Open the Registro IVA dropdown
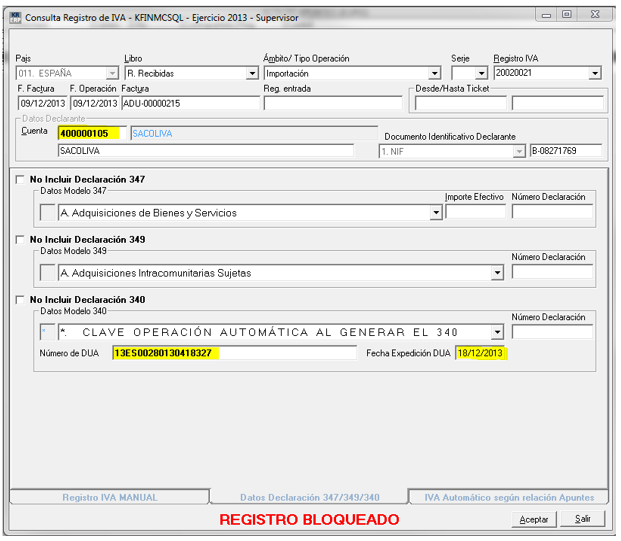621x541 pixels. coord(595,73)
